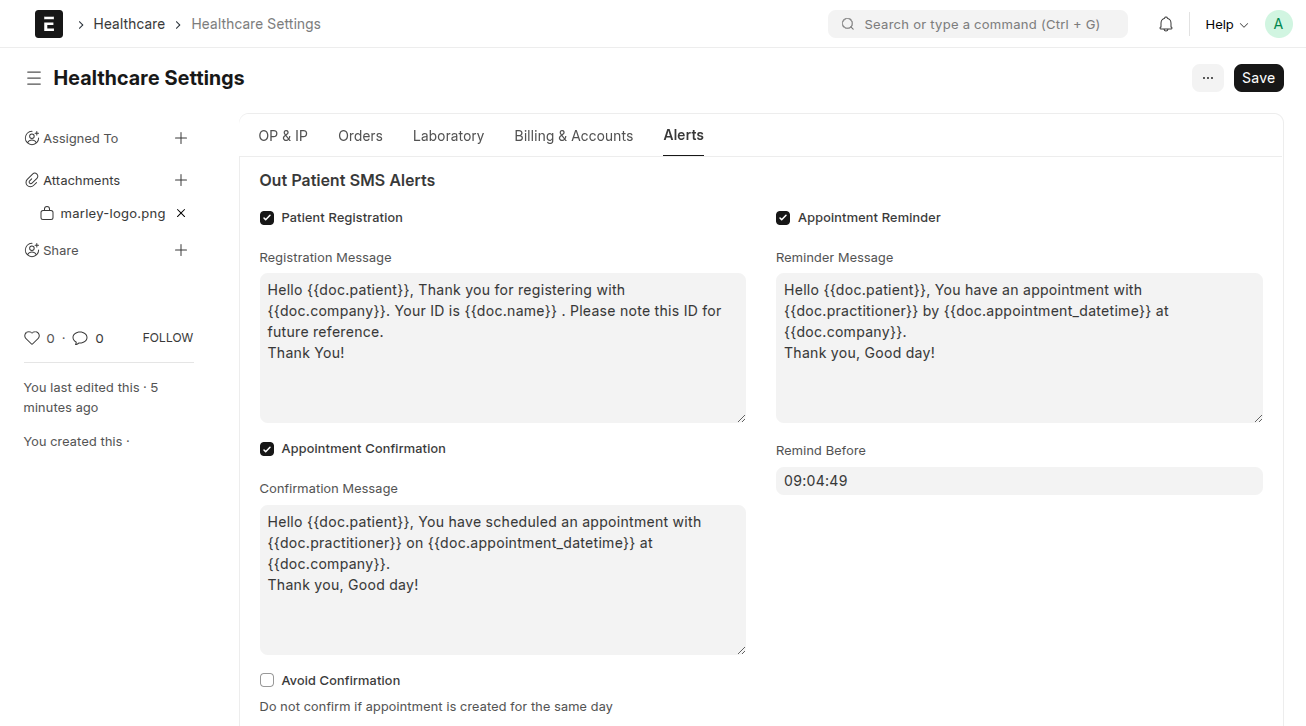1306x726 pixels.
Task: Edit the Confirmation Message textarea
Action: click(503, 580)
